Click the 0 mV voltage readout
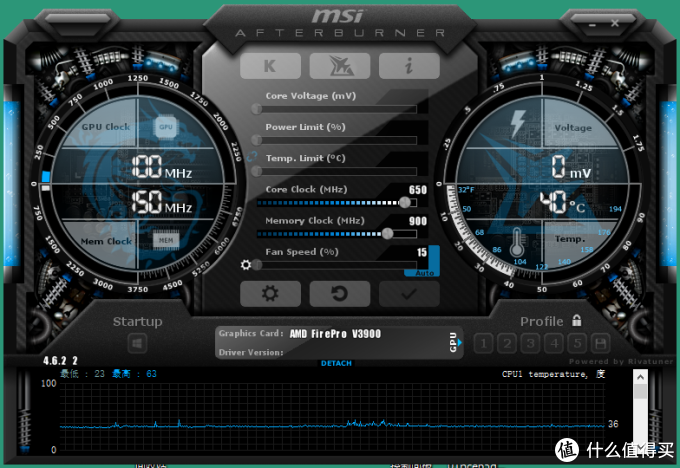 (571, 167)
